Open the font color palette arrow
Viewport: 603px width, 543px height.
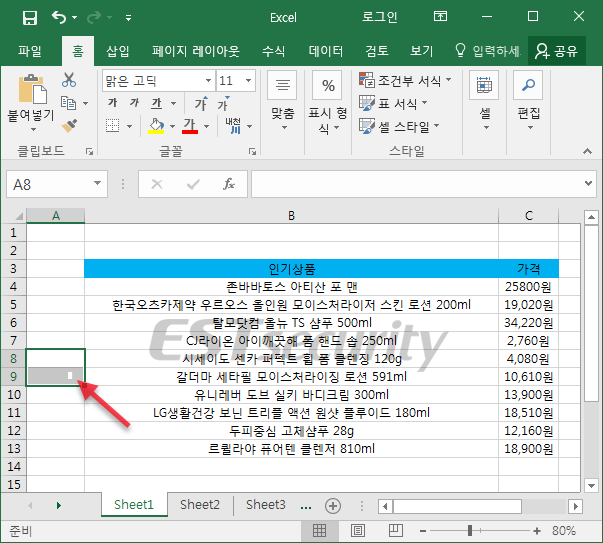pos(207,126)
